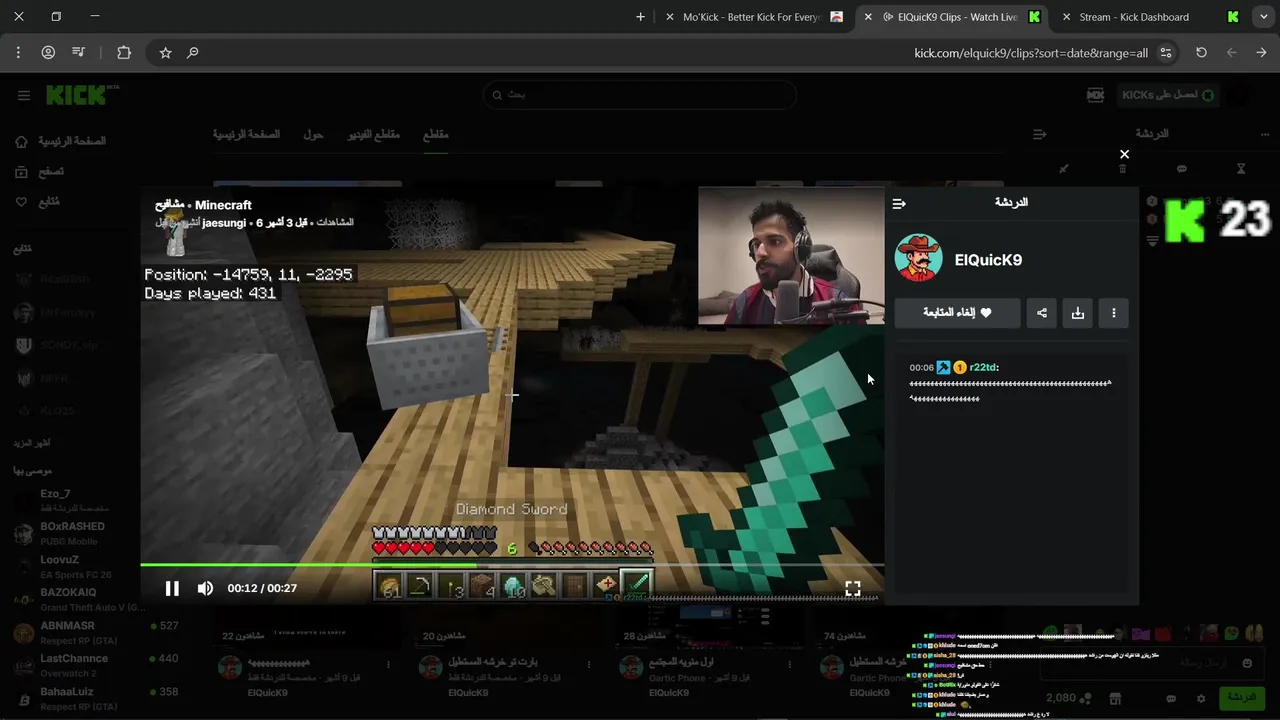Select the clips tab underlined in green

pos(435,135)
